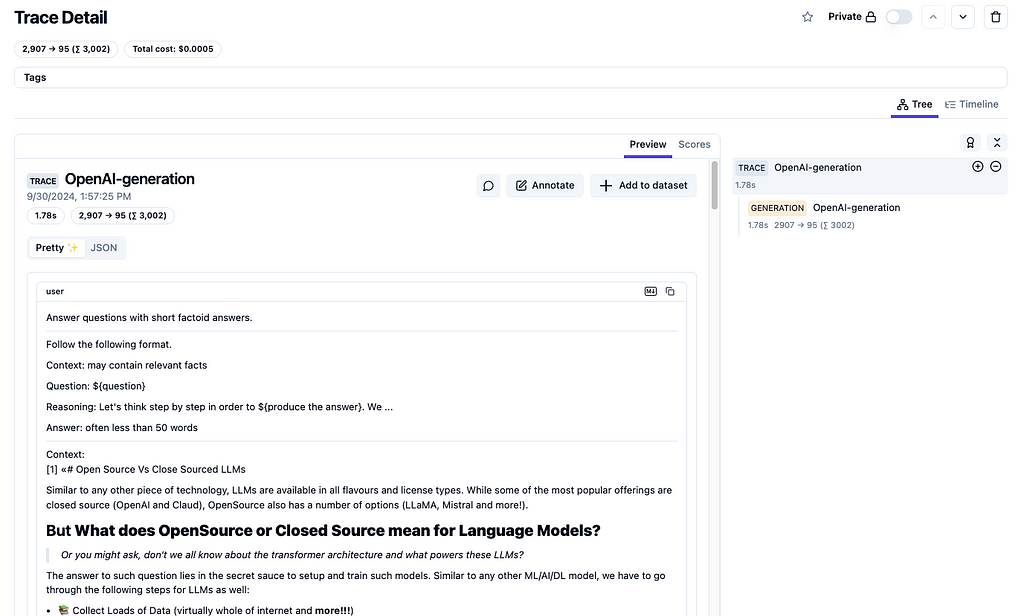The height and width of the screenshot is (616, 1024).
Task: Delete trace using trash icon
Action: point(995,17)
